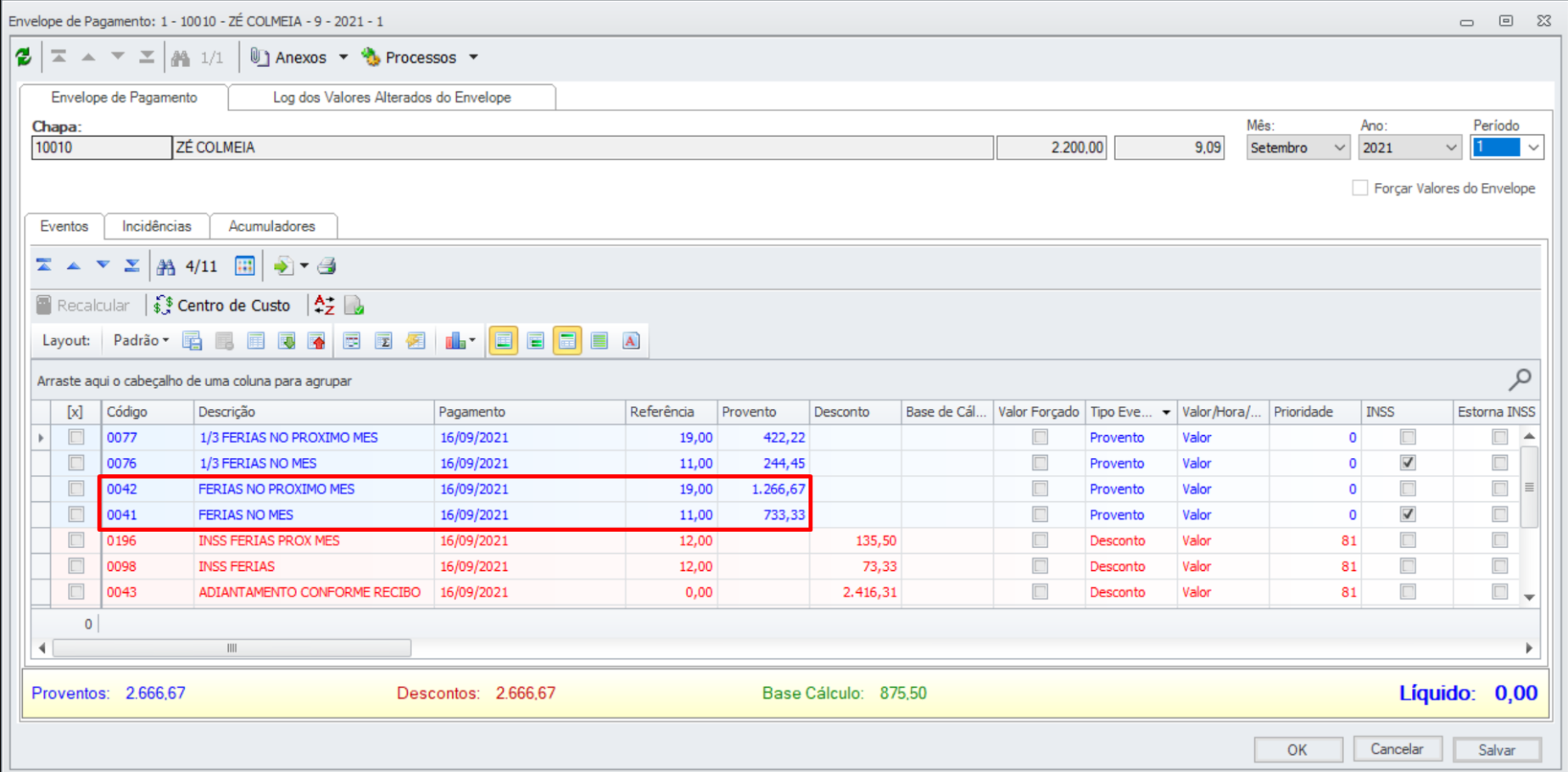Viewport: 1568px width, 772px height.
Task: Click the OK button
Action: [1297, 749]
